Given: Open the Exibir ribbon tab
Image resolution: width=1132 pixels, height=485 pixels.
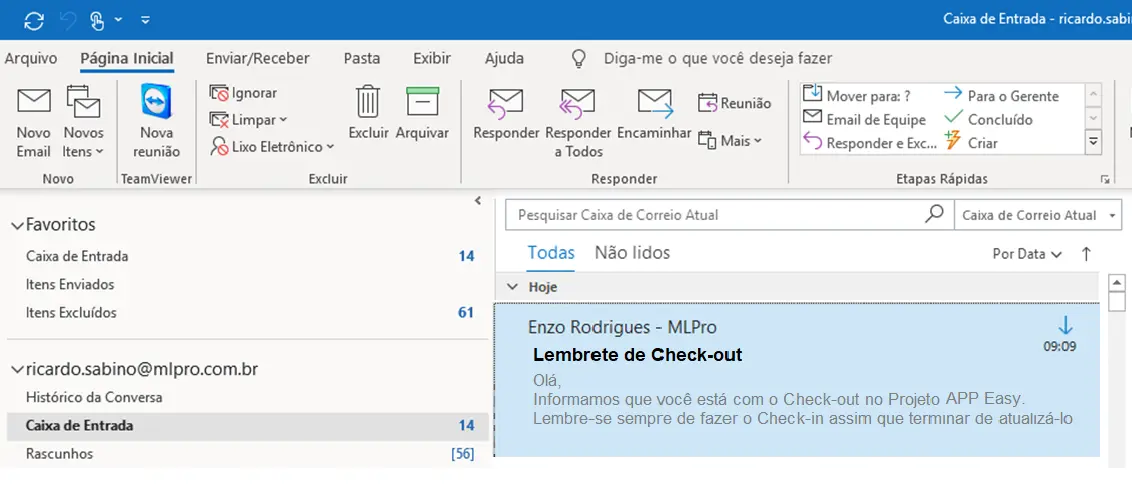Looking at the screenshot, I should 432,58.
